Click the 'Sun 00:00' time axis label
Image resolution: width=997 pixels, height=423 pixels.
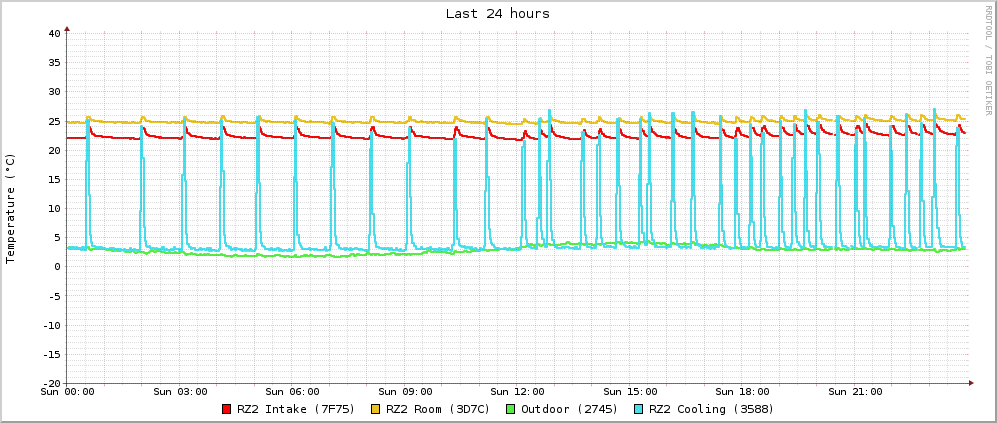67,391
